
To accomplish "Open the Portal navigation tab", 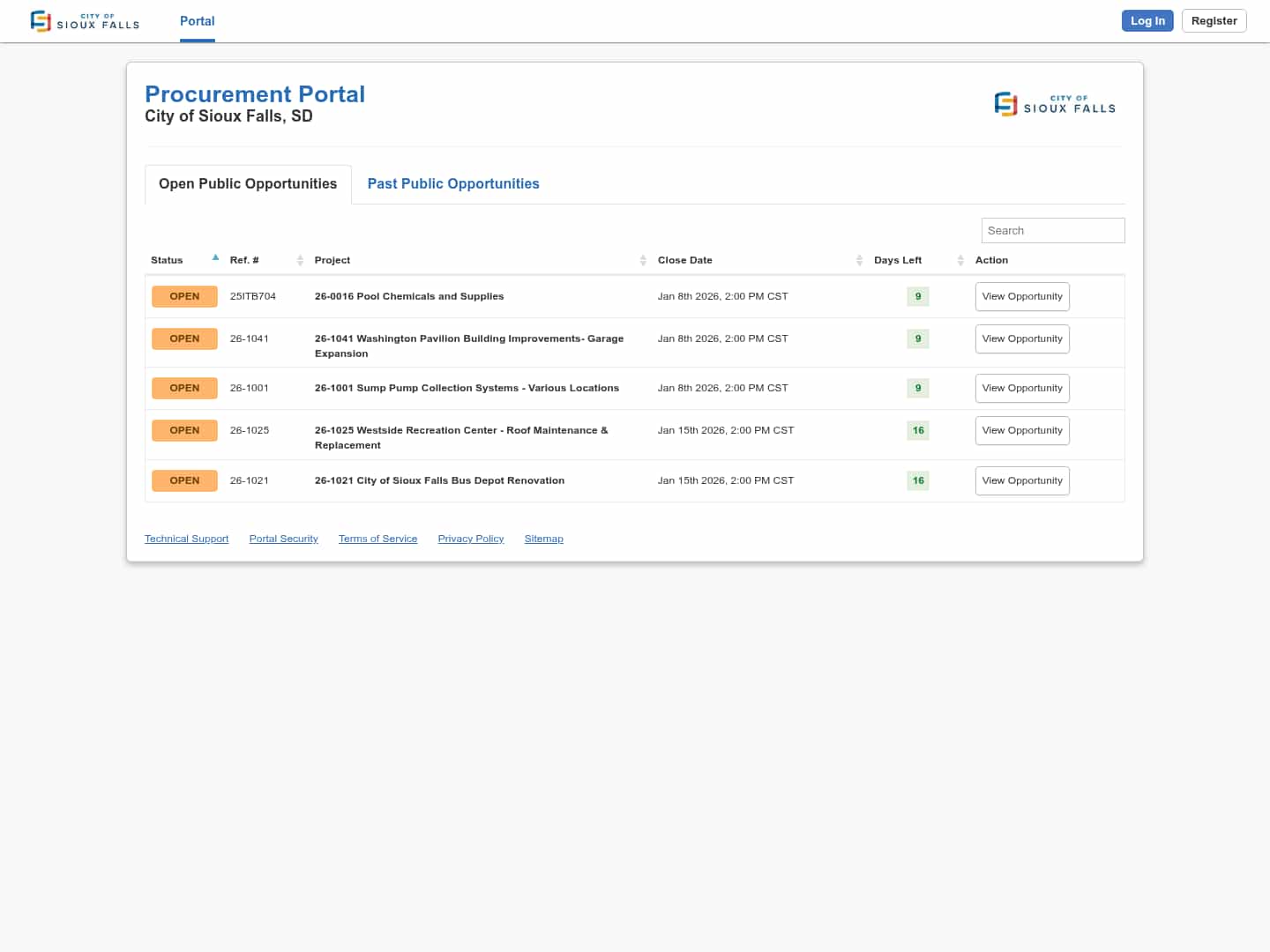I will [197, 21].
